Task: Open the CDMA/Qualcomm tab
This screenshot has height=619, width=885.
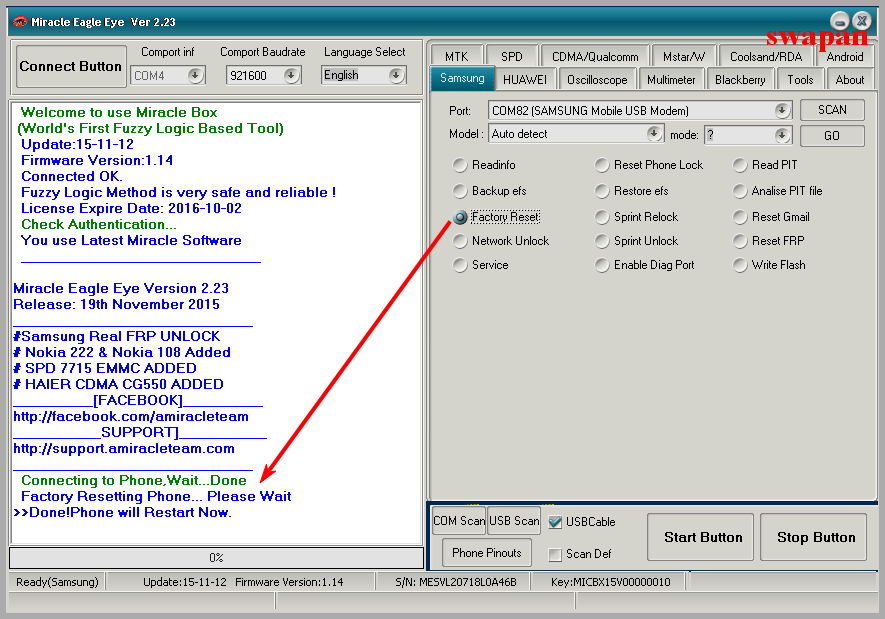Action: (595, 57)
